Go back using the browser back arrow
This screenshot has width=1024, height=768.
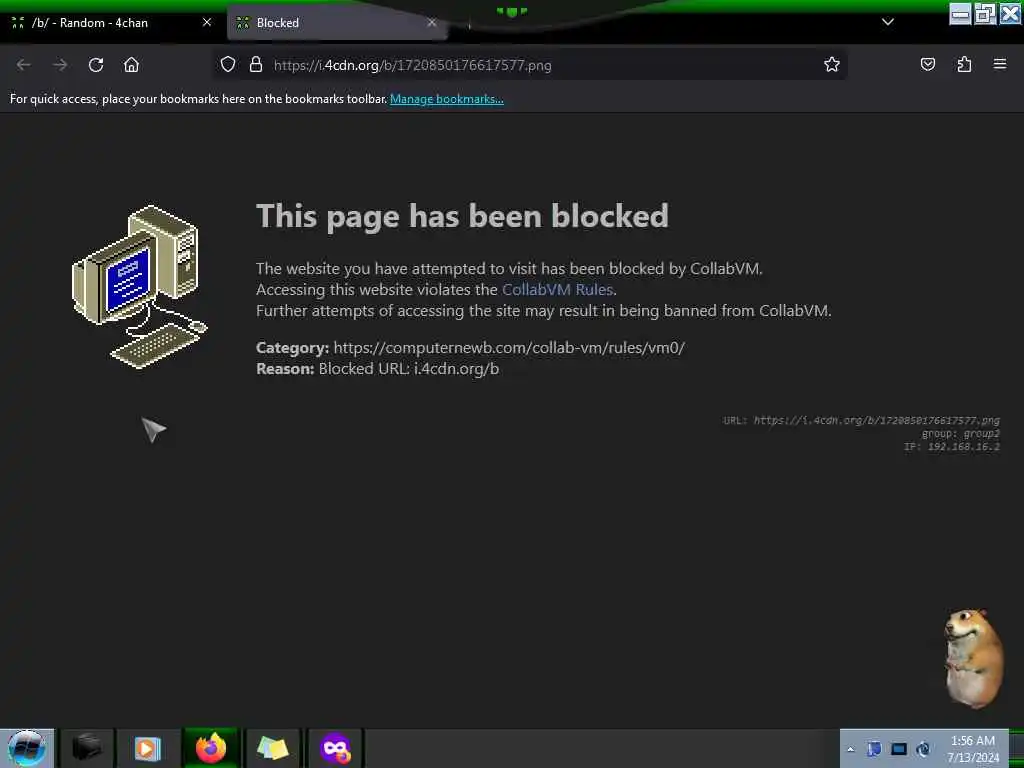(x=24, y=65)
